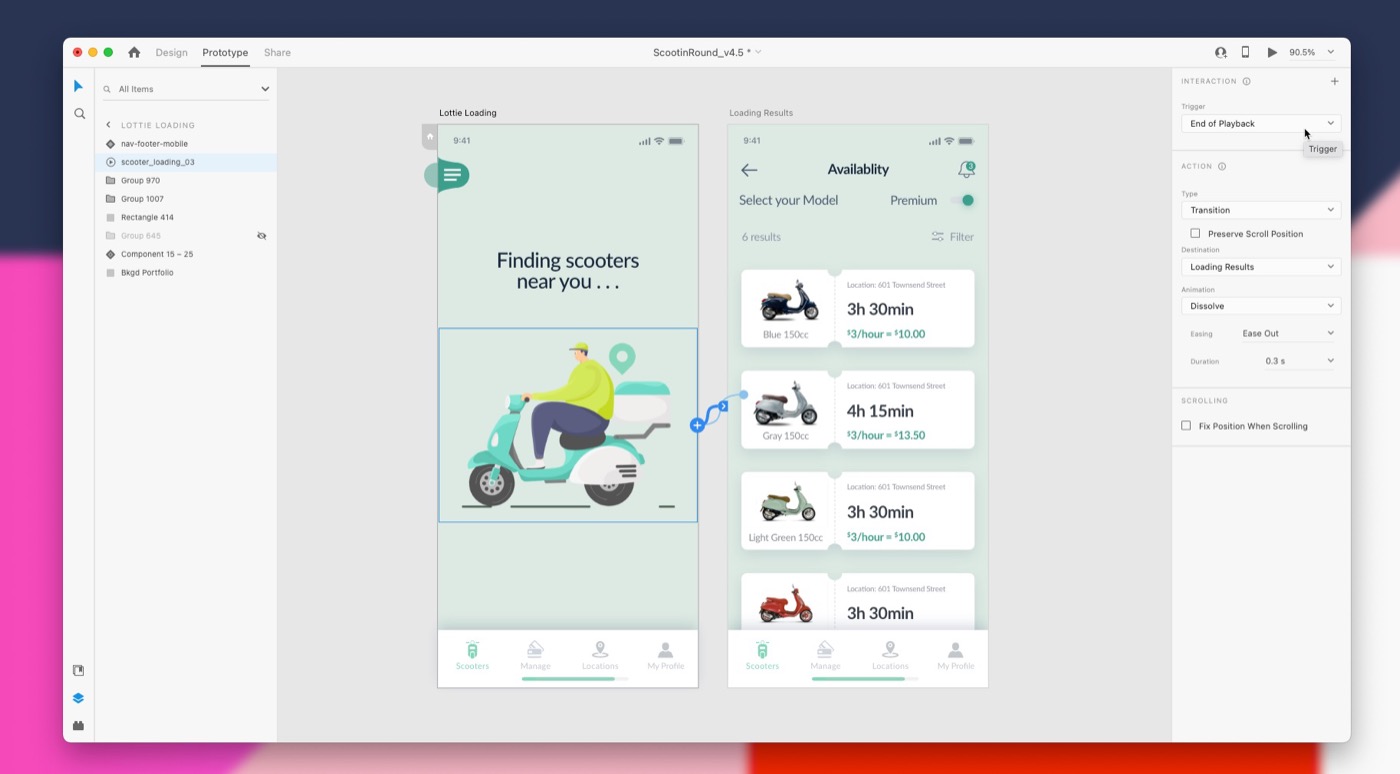
Task: Show the hidden Group 645 layer
Action: 261,236
